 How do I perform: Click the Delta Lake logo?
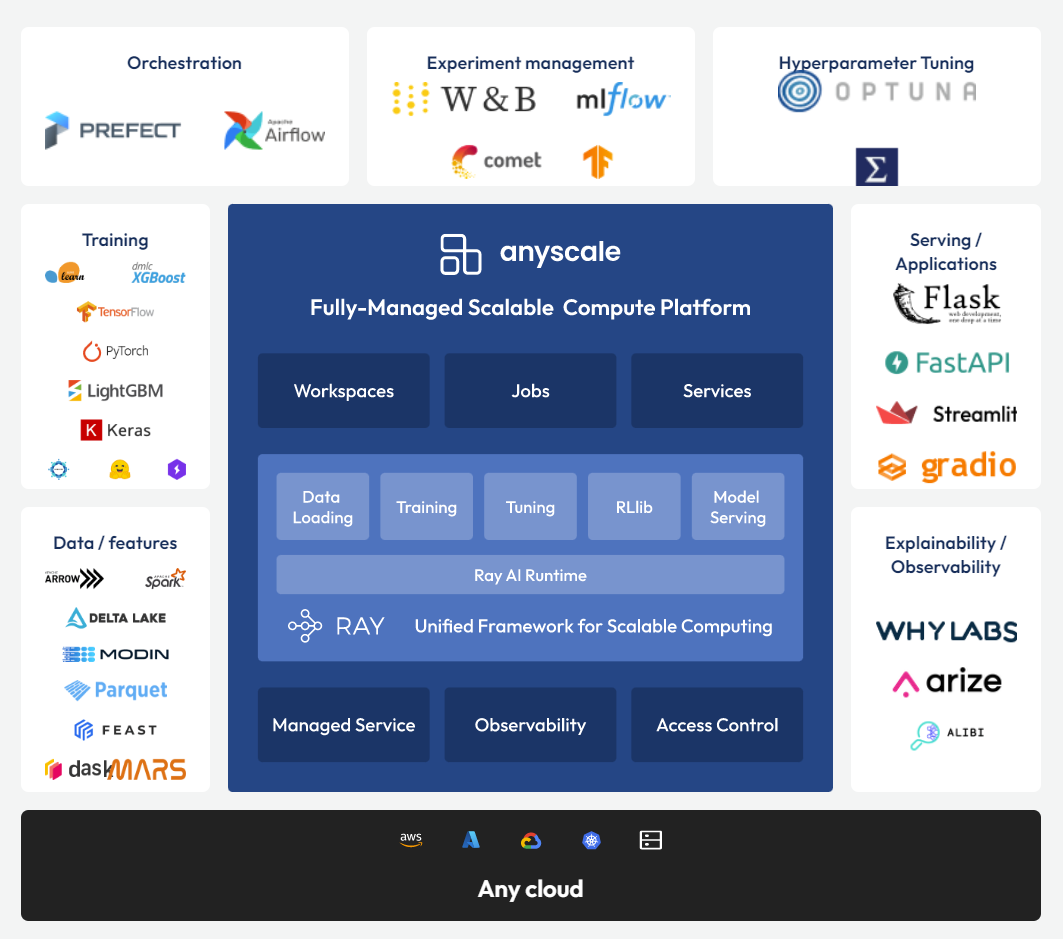point(115,617)
